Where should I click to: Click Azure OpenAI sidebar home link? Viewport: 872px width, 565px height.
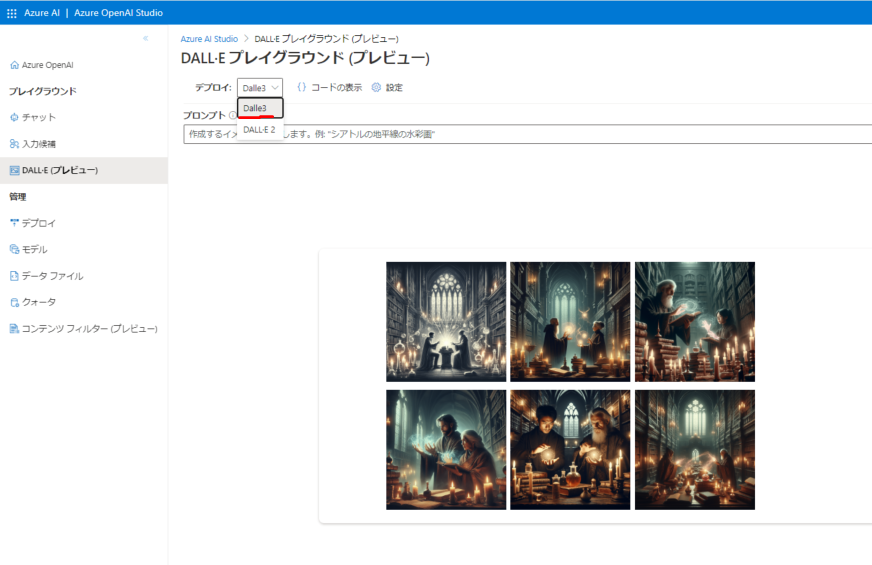click(x=48, y=65)
